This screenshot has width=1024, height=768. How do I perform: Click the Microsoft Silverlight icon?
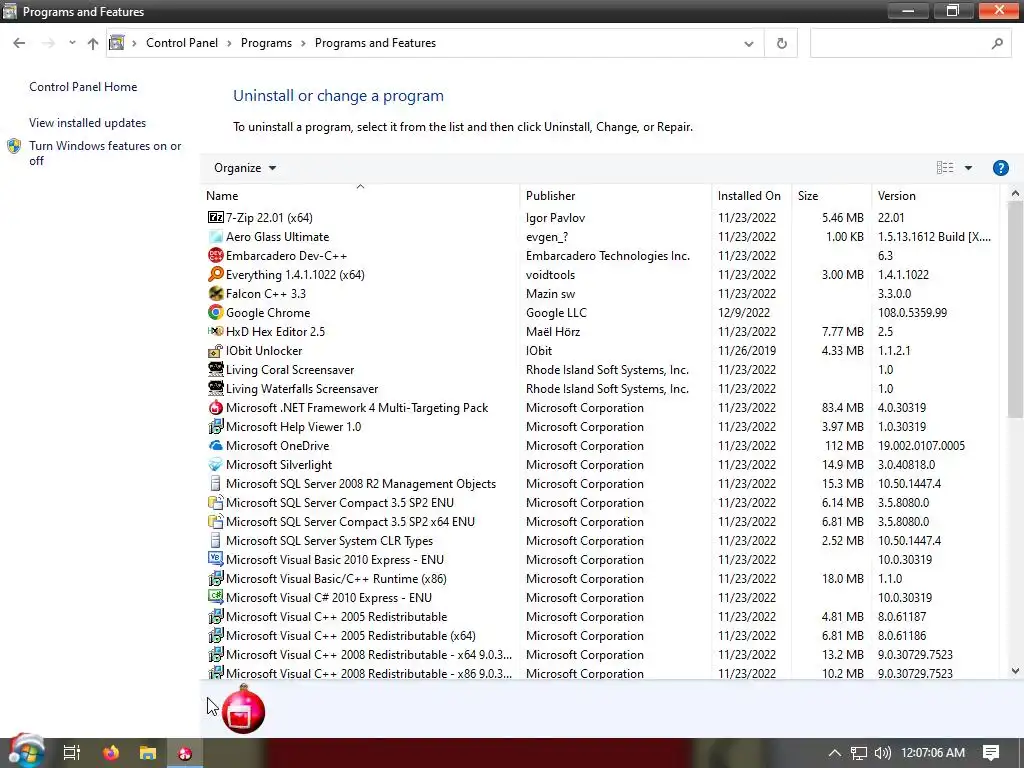coord(216,464)
